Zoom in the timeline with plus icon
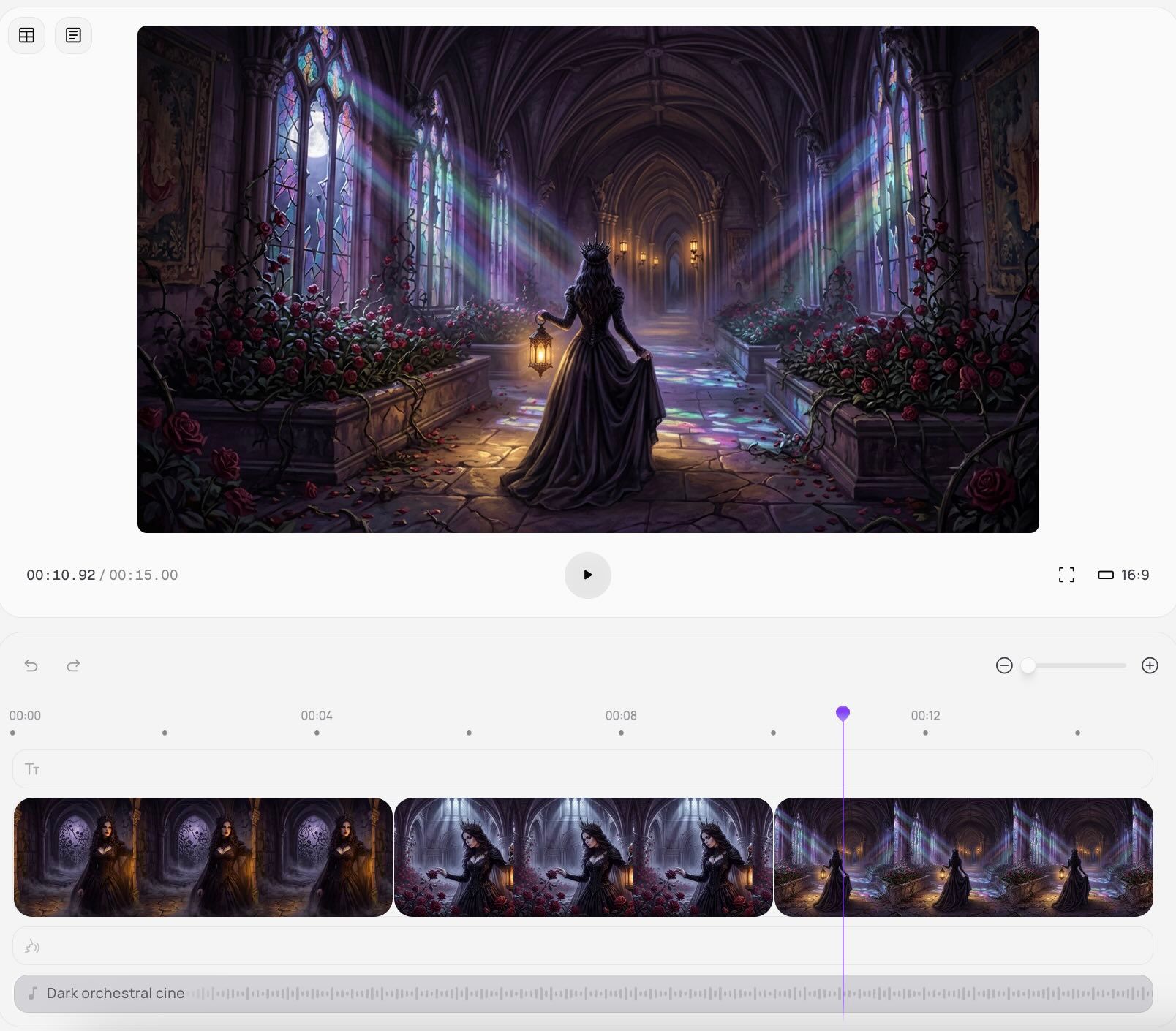 point(1149,665)
